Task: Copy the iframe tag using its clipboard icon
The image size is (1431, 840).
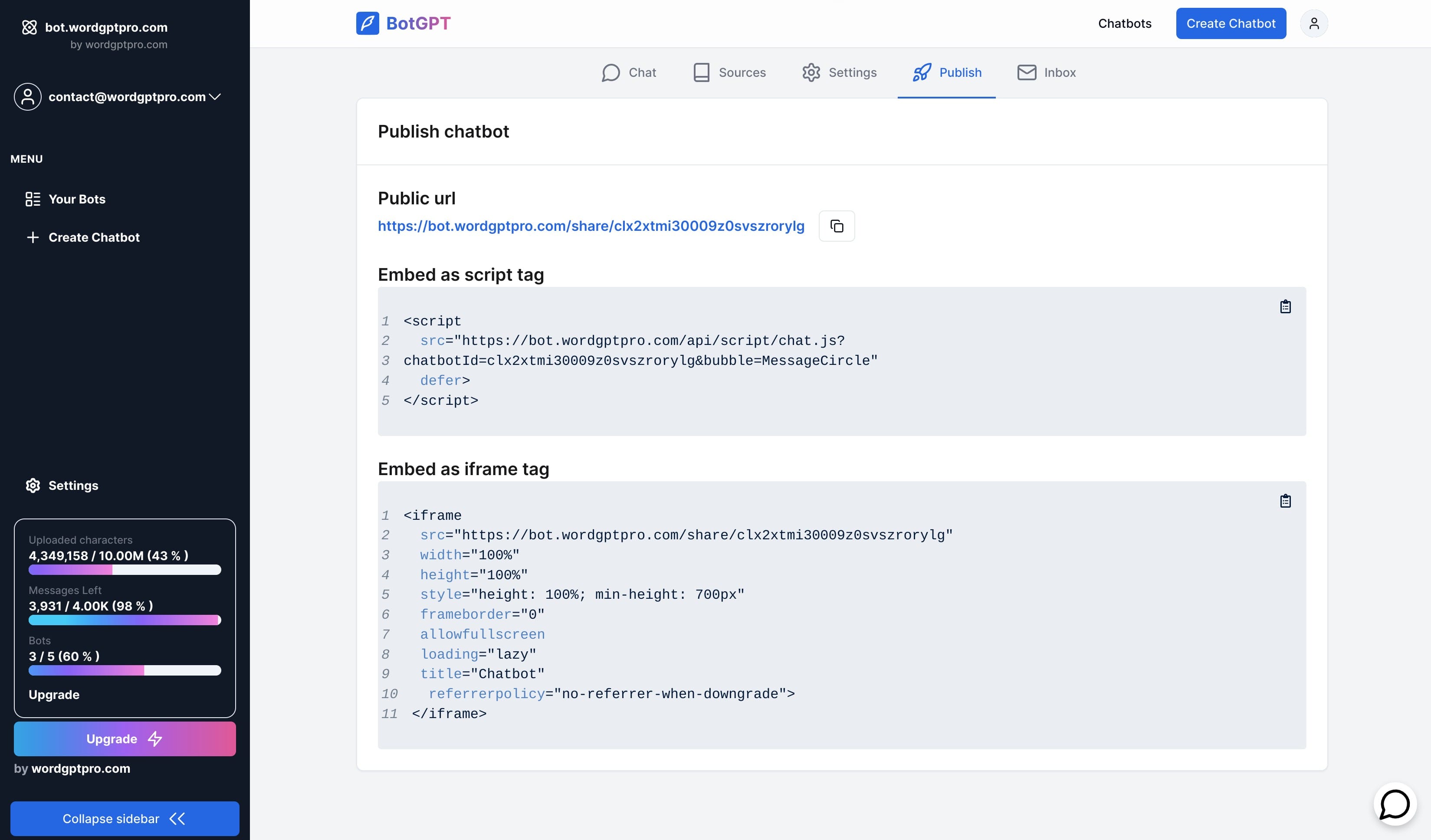Action: [x=1285, y=501]
